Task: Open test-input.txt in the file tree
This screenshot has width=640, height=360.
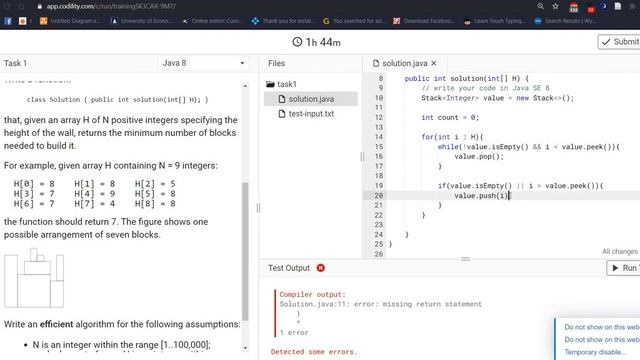Action: pyautogui.click(x=311, y=113)
